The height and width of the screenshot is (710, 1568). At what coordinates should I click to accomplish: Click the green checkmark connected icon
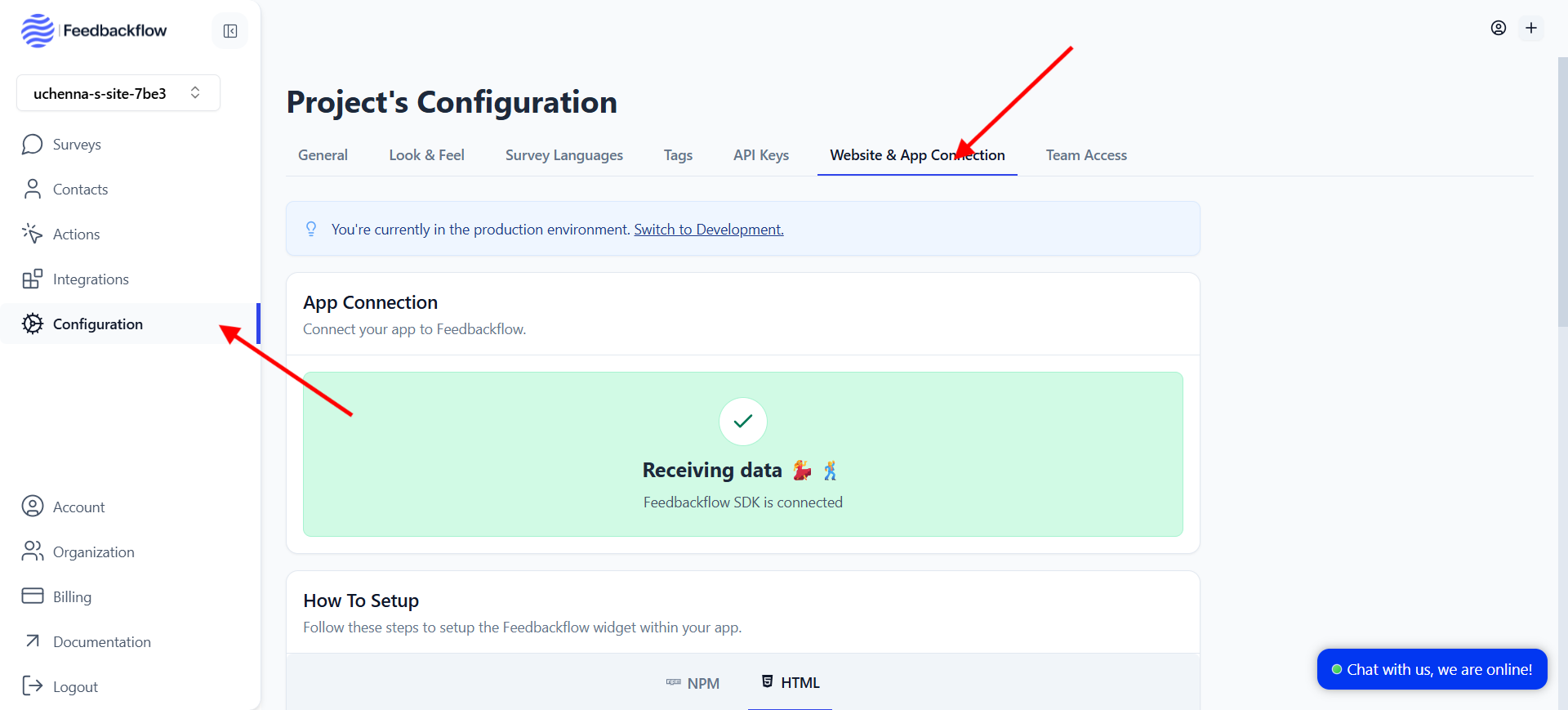pos(743,422)
